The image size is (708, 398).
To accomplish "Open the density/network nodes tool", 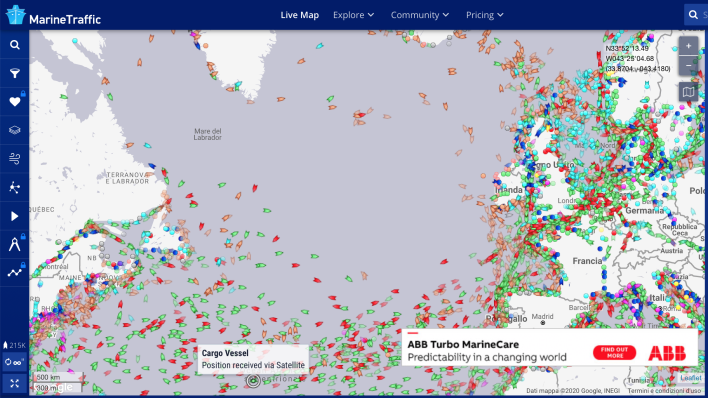I will [x=14, y=187].
